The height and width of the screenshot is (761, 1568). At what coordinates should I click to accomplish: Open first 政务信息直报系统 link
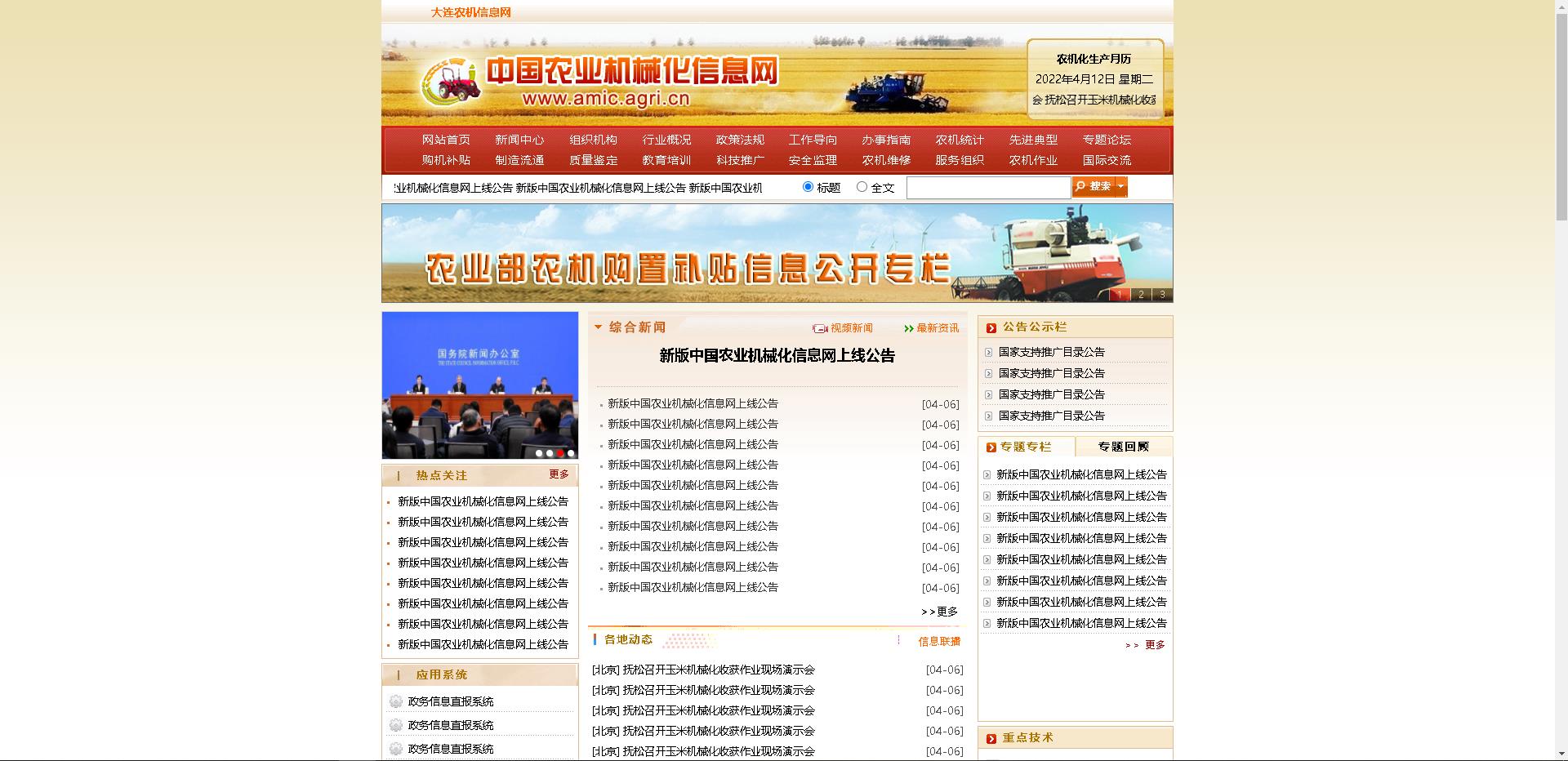pos(451,701)
